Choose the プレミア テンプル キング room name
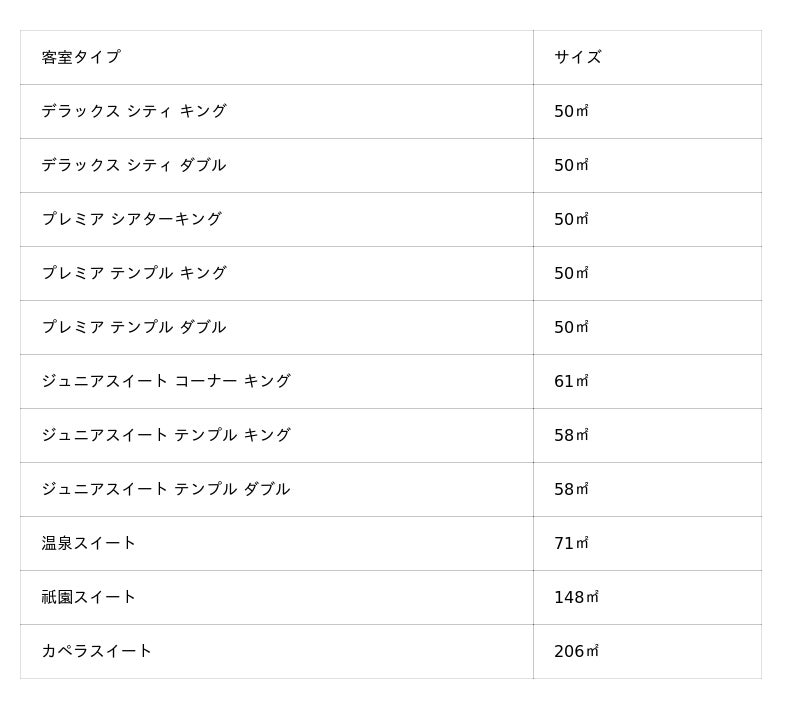This screenshot has height=709, width=800. point(134,273)
